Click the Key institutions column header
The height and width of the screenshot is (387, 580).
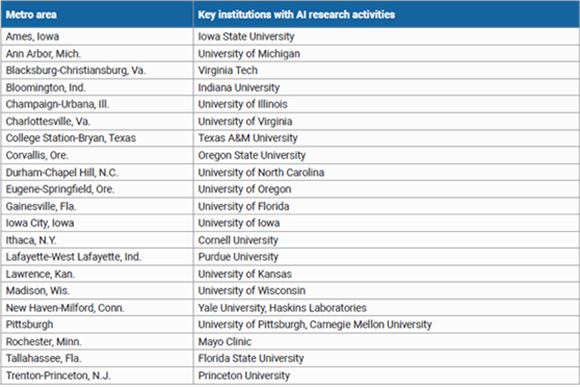387,14
